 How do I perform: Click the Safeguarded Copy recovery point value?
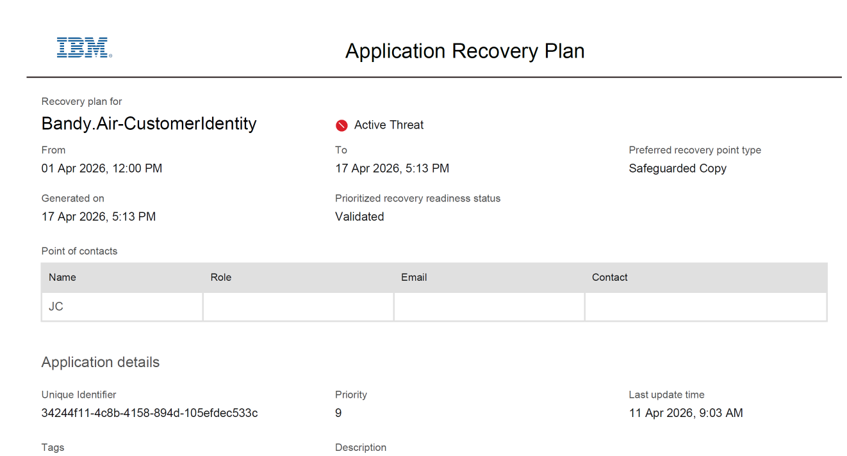pos(677,169)
